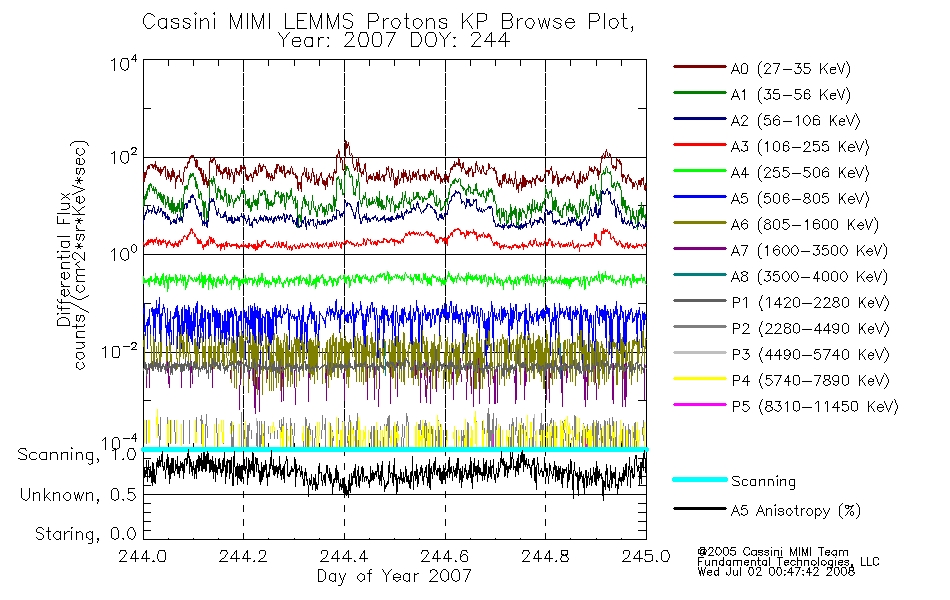Click the navy A2 legend line
Viewport: 950px width, 600px height.
700,119
